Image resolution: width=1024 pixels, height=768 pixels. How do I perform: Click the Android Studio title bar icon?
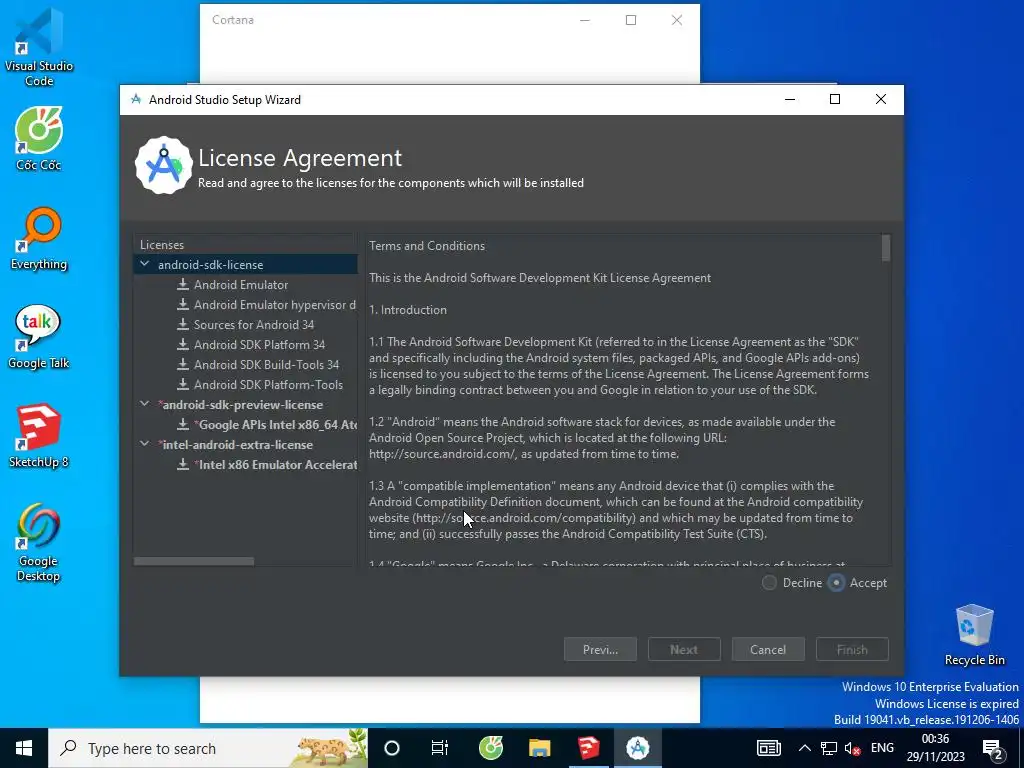pyautogui.click(x=136, y=99)
